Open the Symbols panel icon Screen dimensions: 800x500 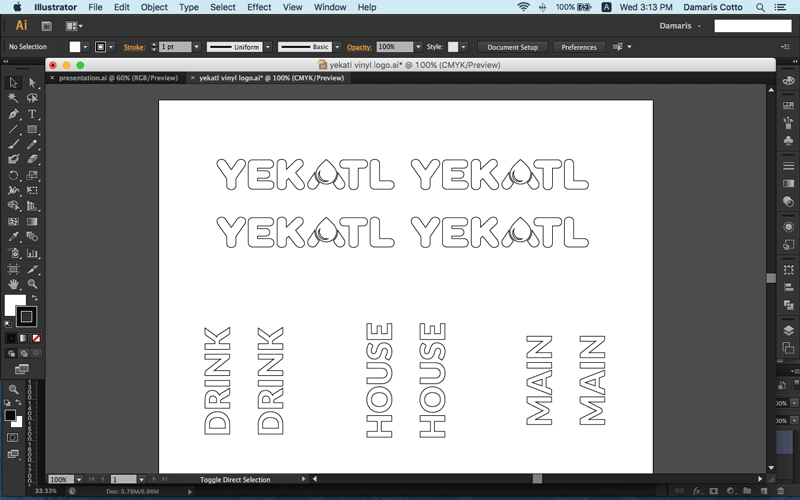point(788,140)
